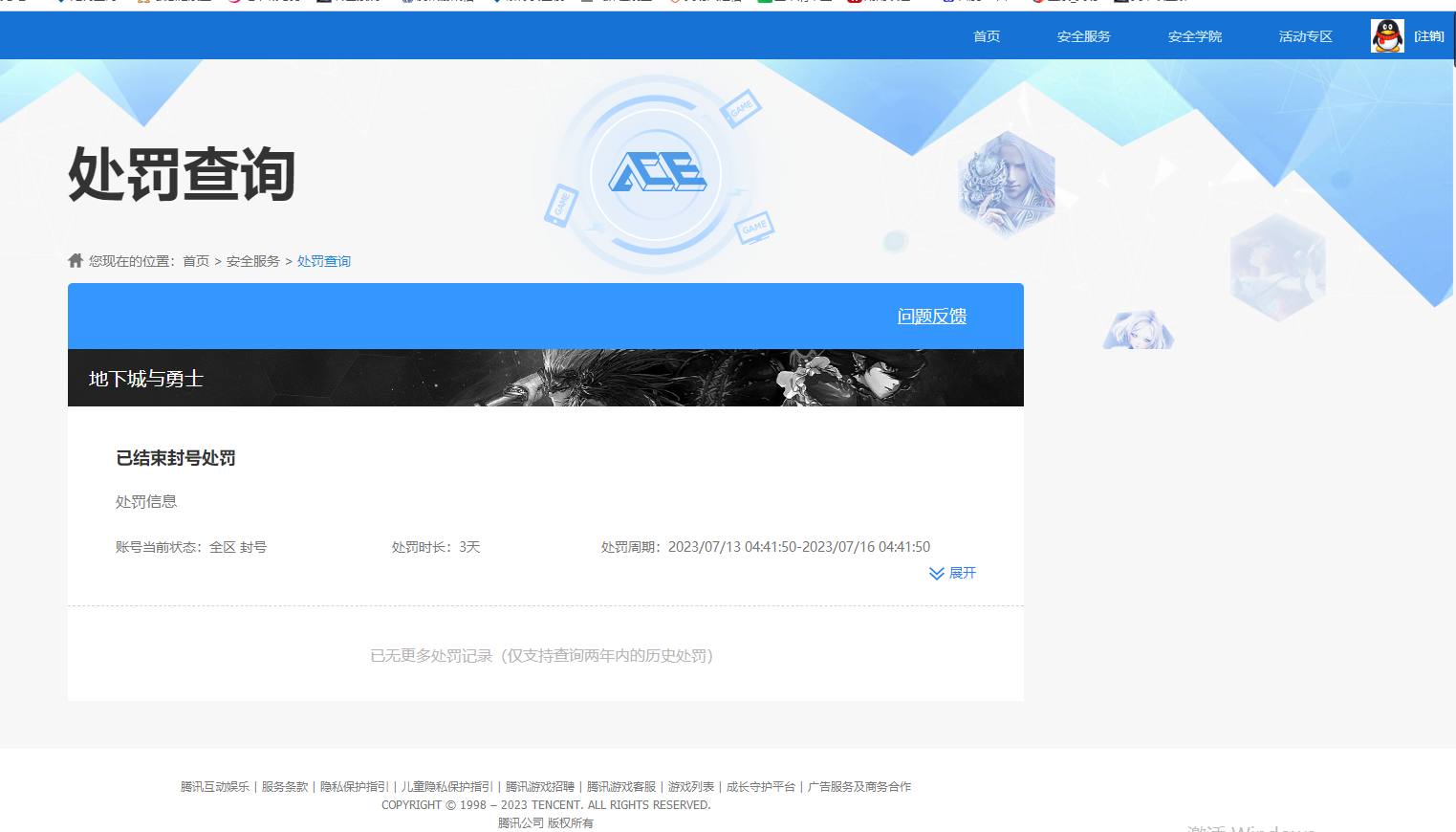Open the 安全学院 navigation menu
The image size is (1456, 832).
pyautogui.click(x=1195, y=36)
